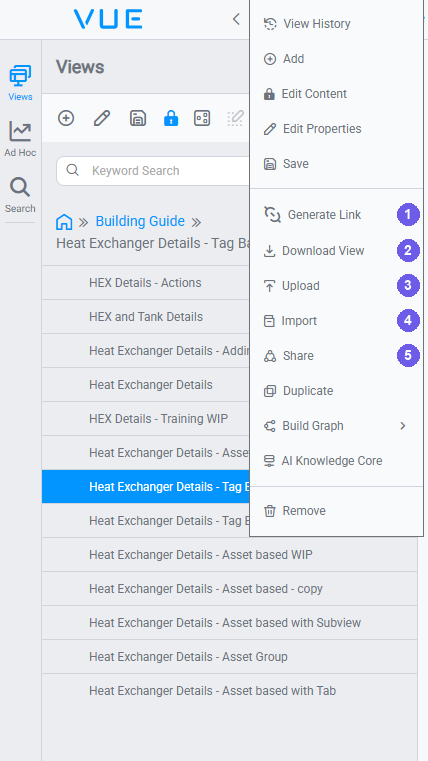The width and height of the screenshot is (428, 761).
Task: Click the pencil edit icon in toolbar
Action: [101, 118]
